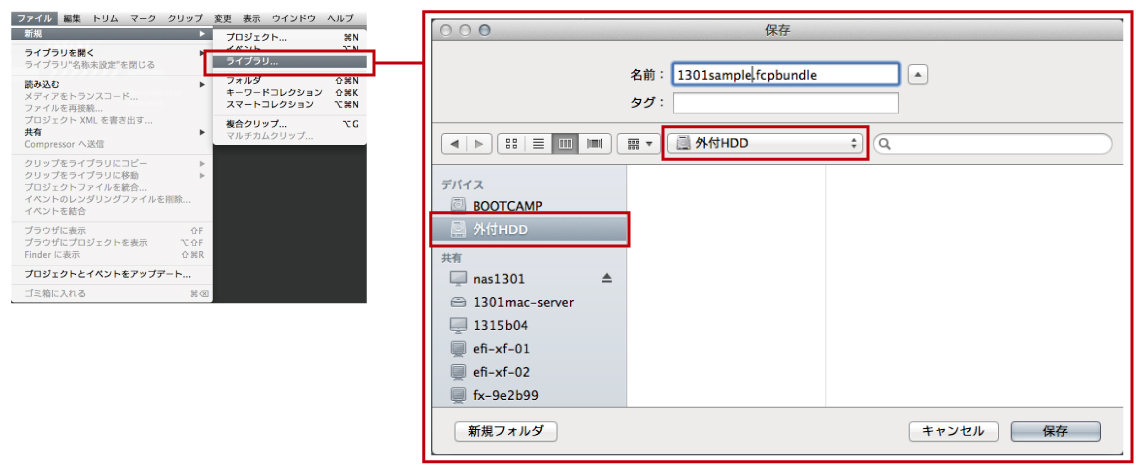The image size is (1145, 473).
Task: Open 1301mac-server shared location
Action: (x=523, y=302)
